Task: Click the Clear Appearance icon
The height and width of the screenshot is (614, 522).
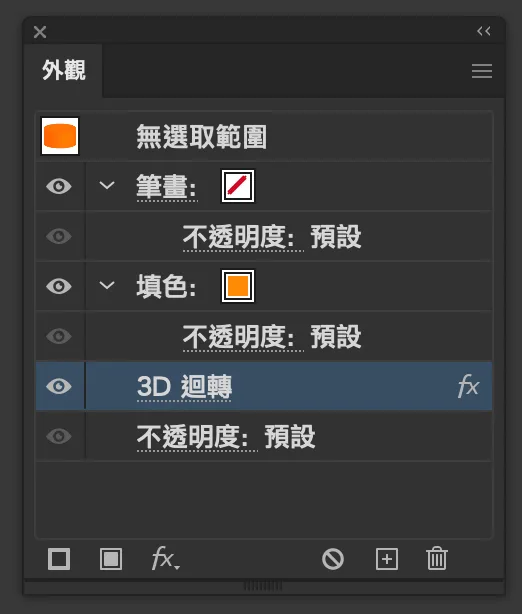Action: [x=333, y=559]
